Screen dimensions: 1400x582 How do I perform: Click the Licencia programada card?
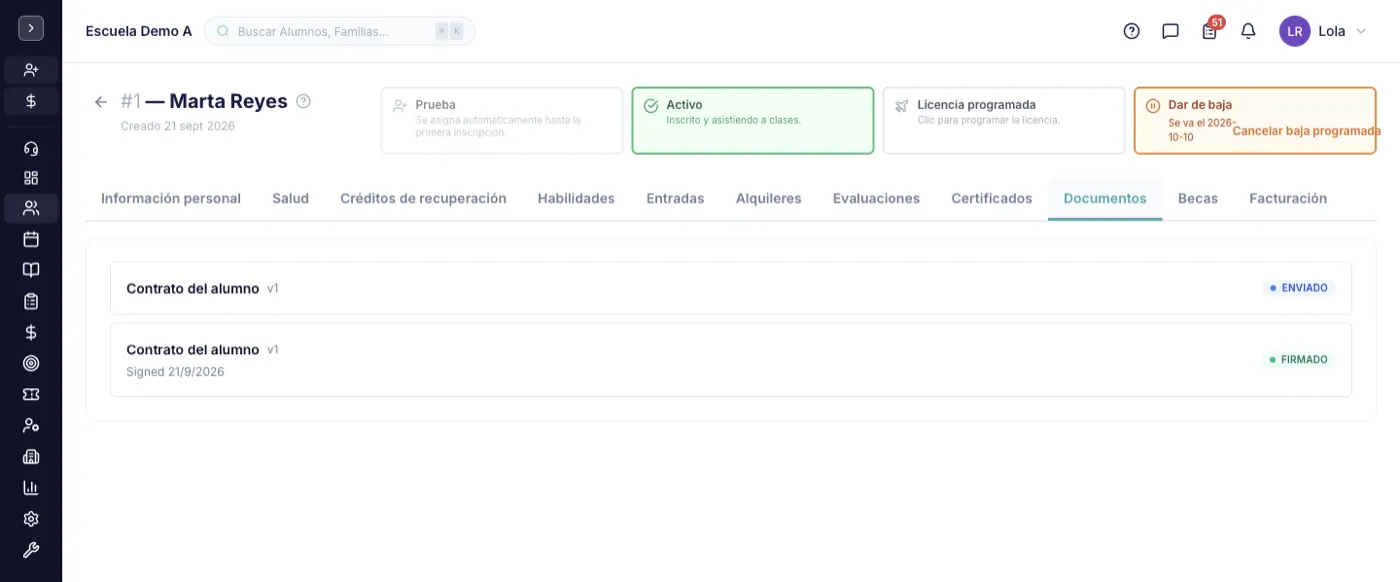1004,120
